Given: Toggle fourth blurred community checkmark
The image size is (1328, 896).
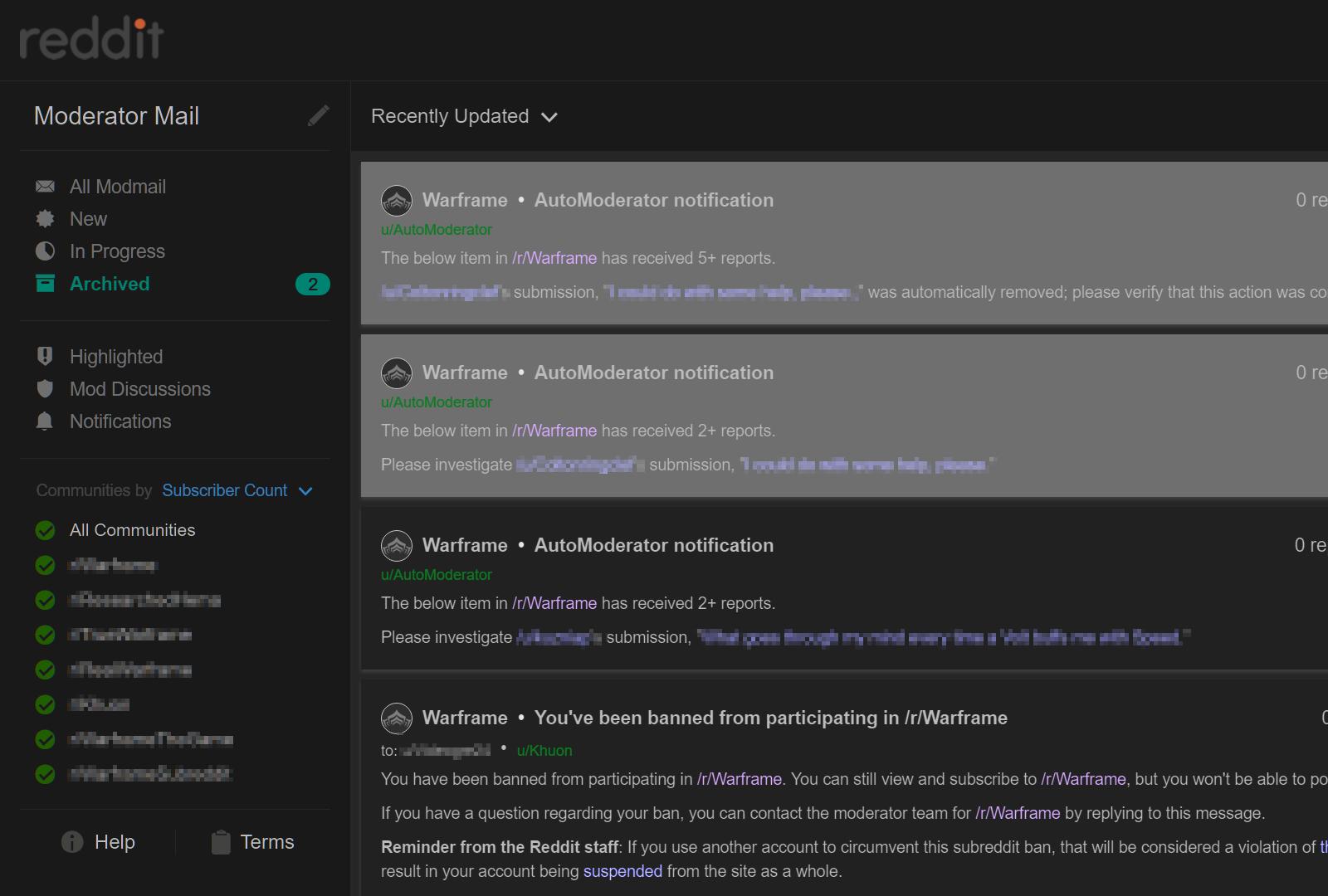Looking at the screenshot, I should tap(46, 670).
